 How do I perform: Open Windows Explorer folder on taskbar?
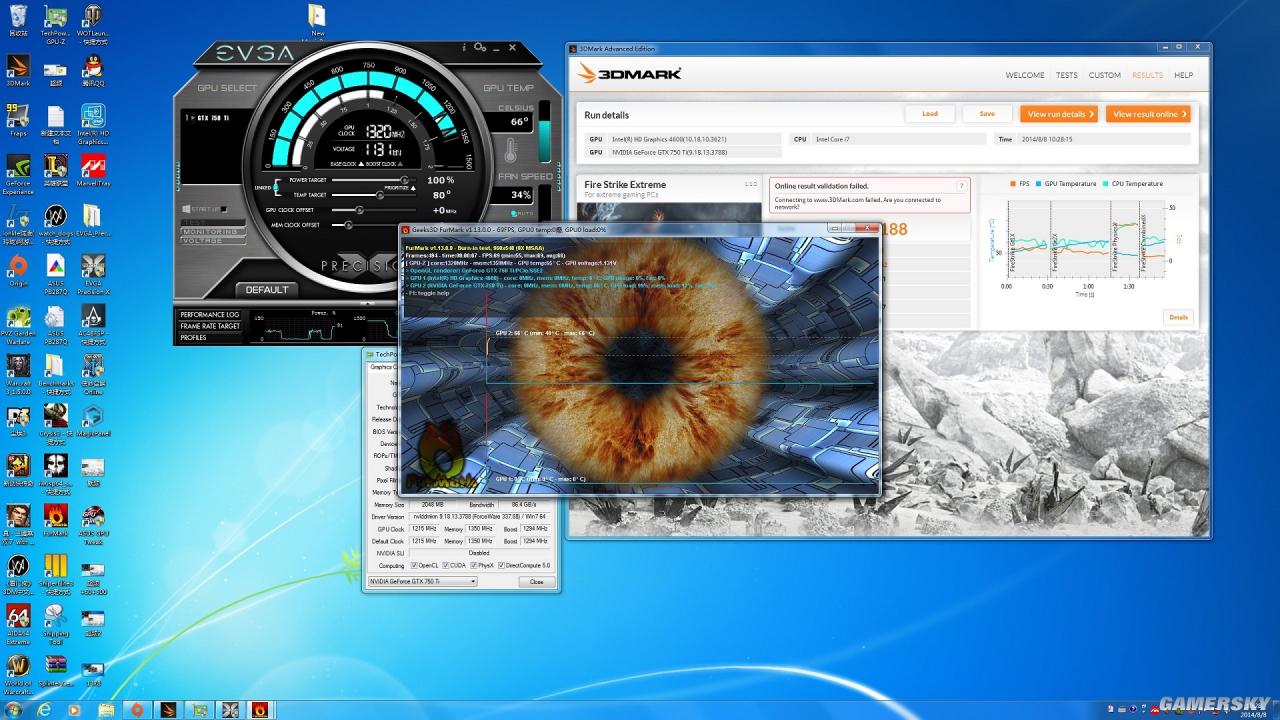(105, 709)
